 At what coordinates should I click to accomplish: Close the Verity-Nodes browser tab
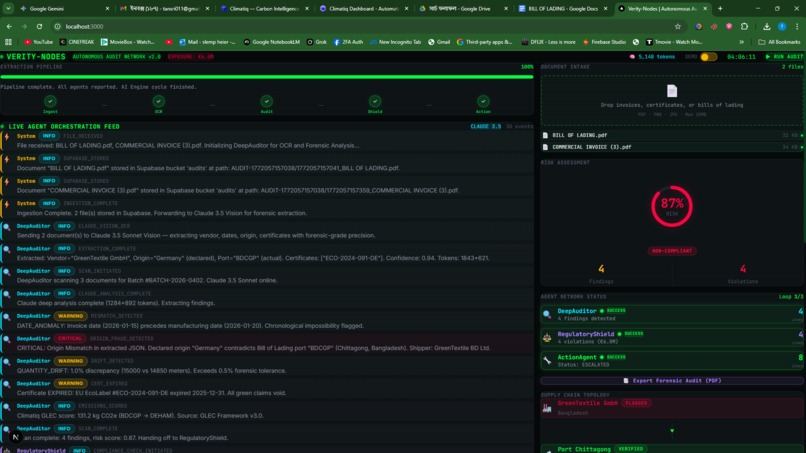[x=705, y=8]
